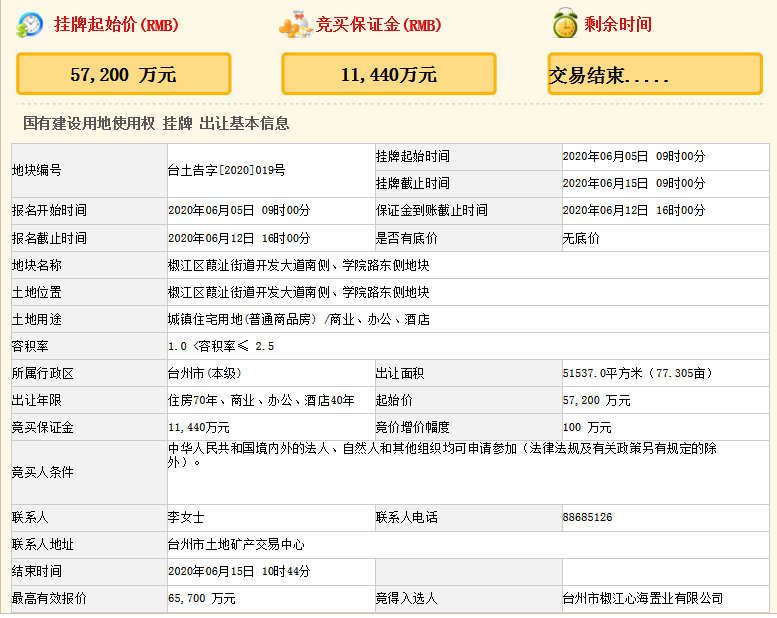
Task: Click the 联系人电话 label
Action: (406, 518)
